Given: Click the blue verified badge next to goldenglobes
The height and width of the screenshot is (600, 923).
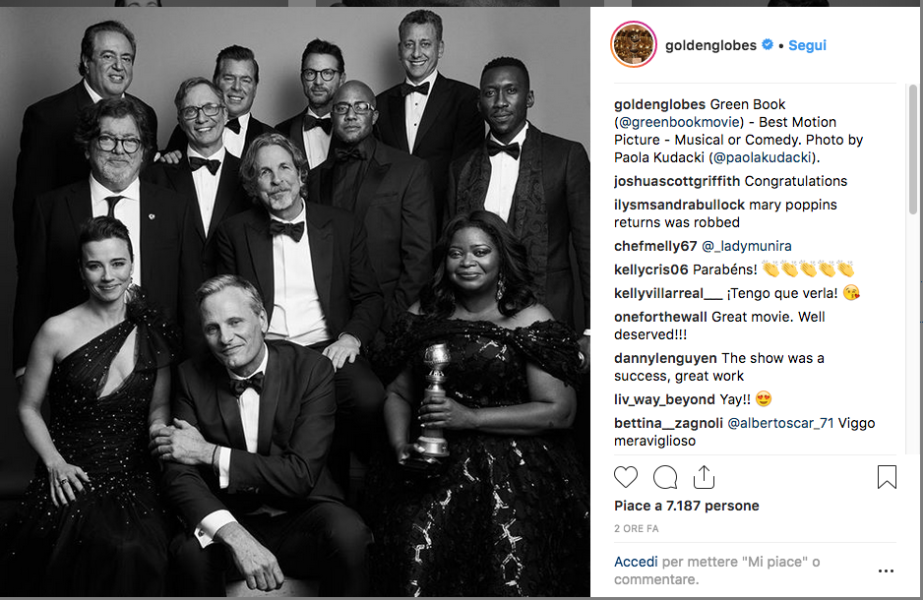Looking at the screenshot, I should [767, 44].
